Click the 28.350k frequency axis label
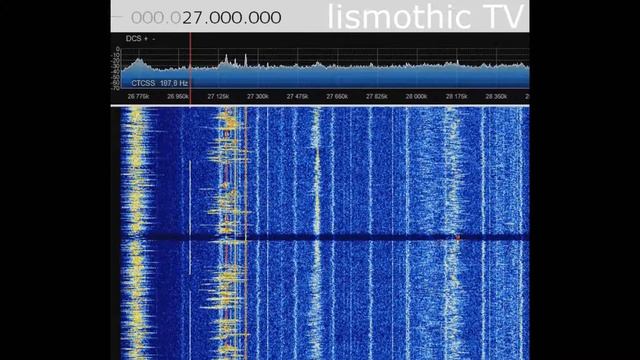This screenshot has width=640, height=360. click(x=496, y=97)
